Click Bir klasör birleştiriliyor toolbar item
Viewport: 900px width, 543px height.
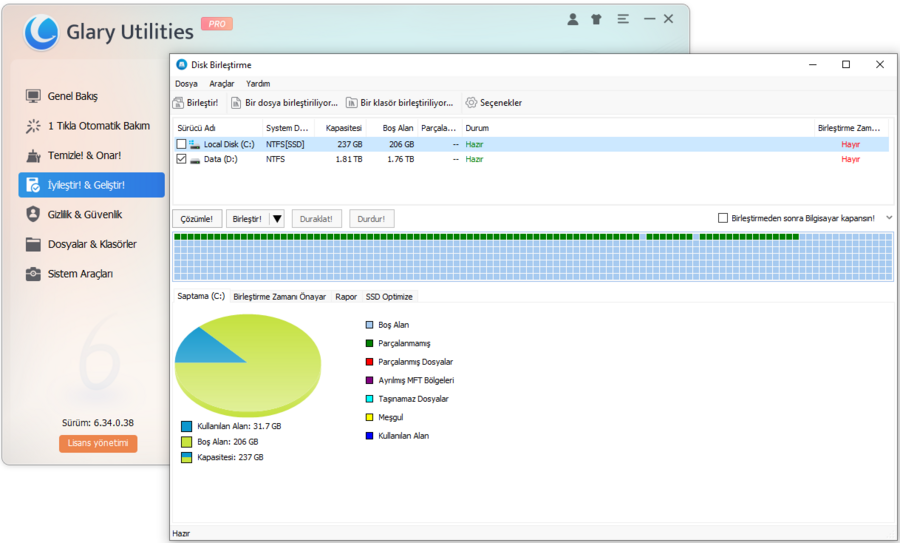point(399,103)
